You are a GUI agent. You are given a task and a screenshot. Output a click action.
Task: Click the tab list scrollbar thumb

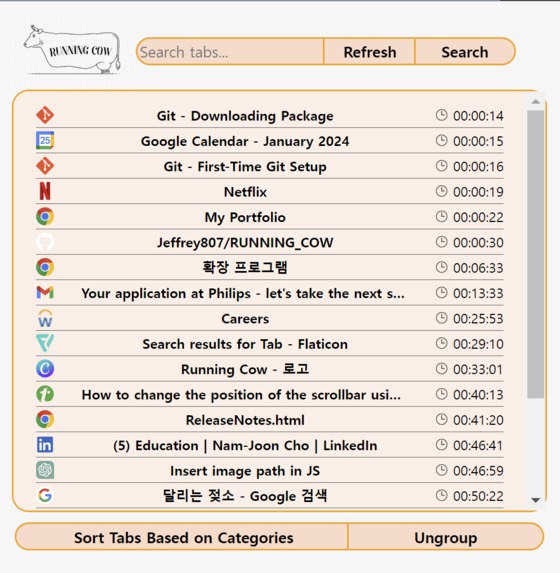[x=536, y=254]
